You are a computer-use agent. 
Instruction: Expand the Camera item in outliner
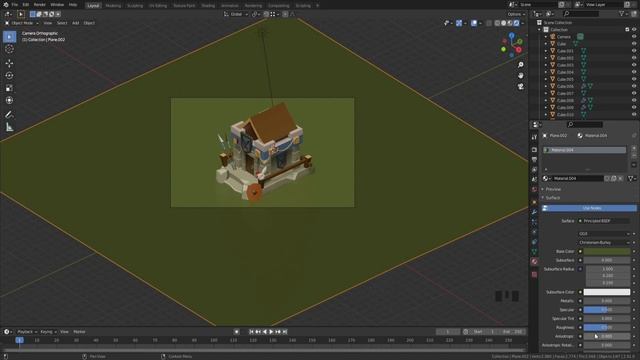tap(546, 37)
